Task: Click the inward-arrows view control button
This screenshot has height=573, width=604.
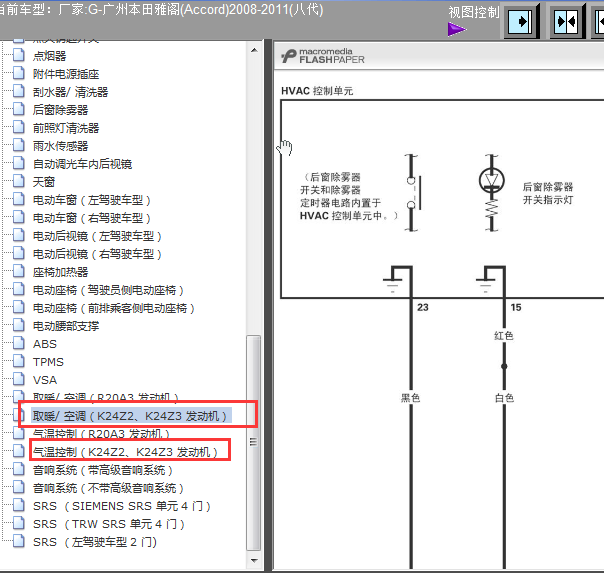Action: (x=566, y=22)
